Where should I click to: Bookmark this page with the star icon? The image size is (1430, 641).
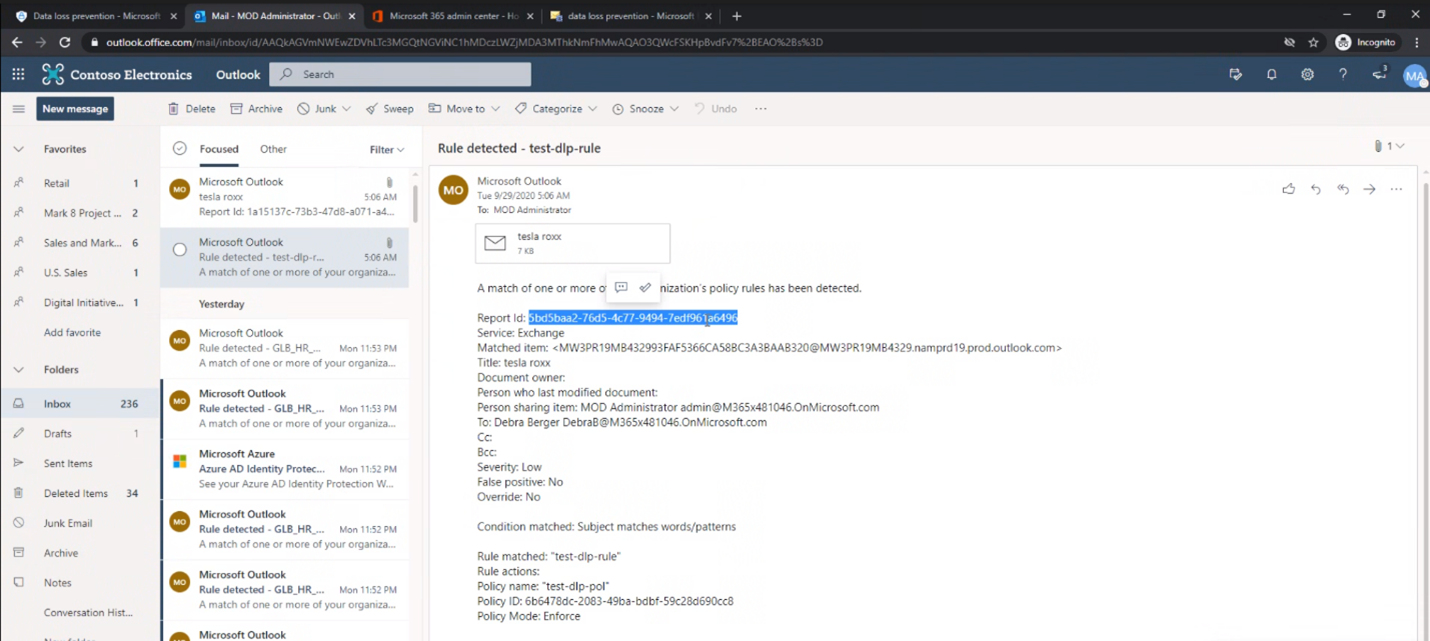coord(1314,43)
